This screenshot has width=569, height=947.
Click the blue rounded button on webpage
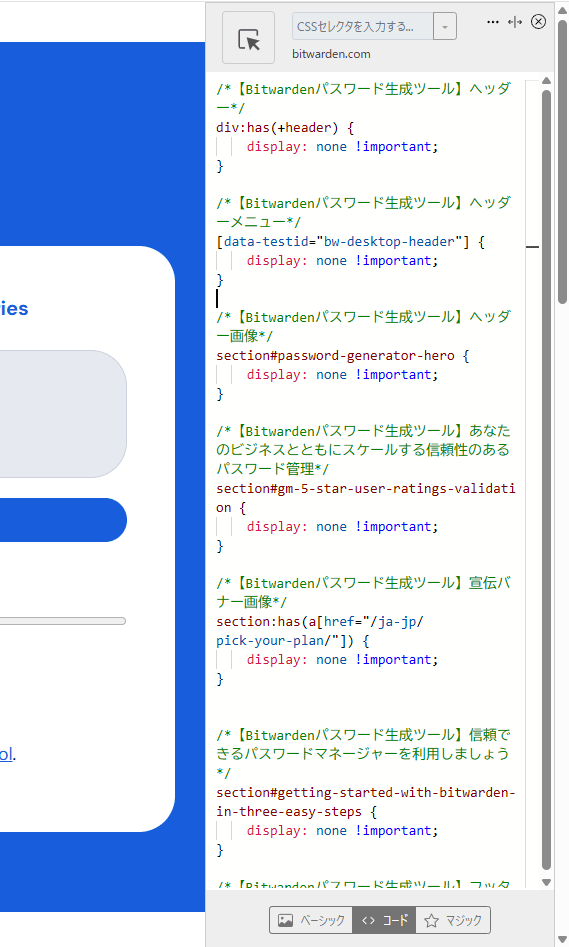point(63,520)
